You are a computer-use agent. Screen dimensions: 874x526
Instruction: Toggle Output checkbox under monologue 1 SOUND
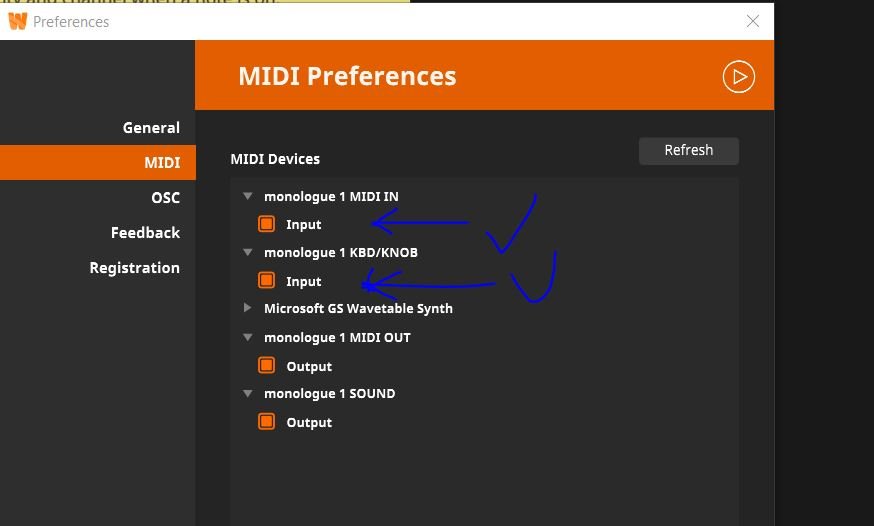(267, 422)
